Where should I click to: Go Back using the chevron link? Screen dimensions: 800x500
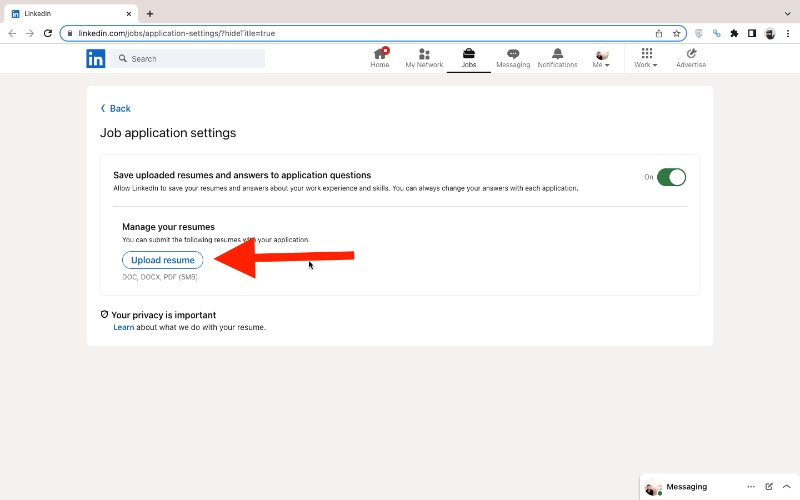115,108
